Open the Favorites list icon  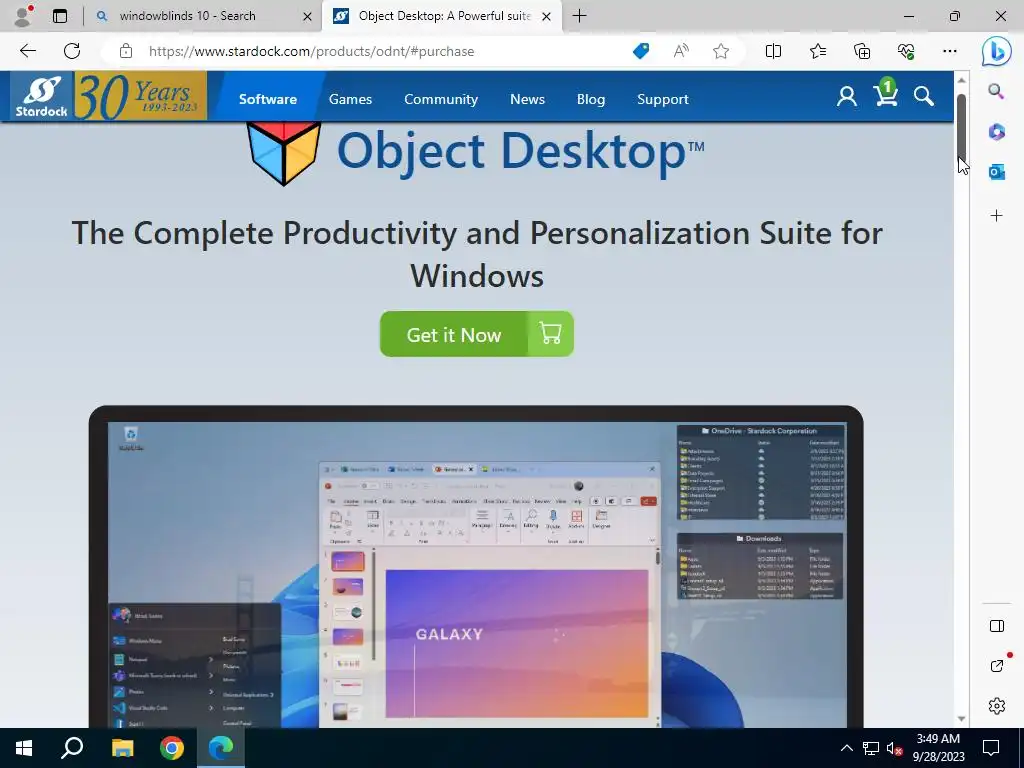pos(818,51)
